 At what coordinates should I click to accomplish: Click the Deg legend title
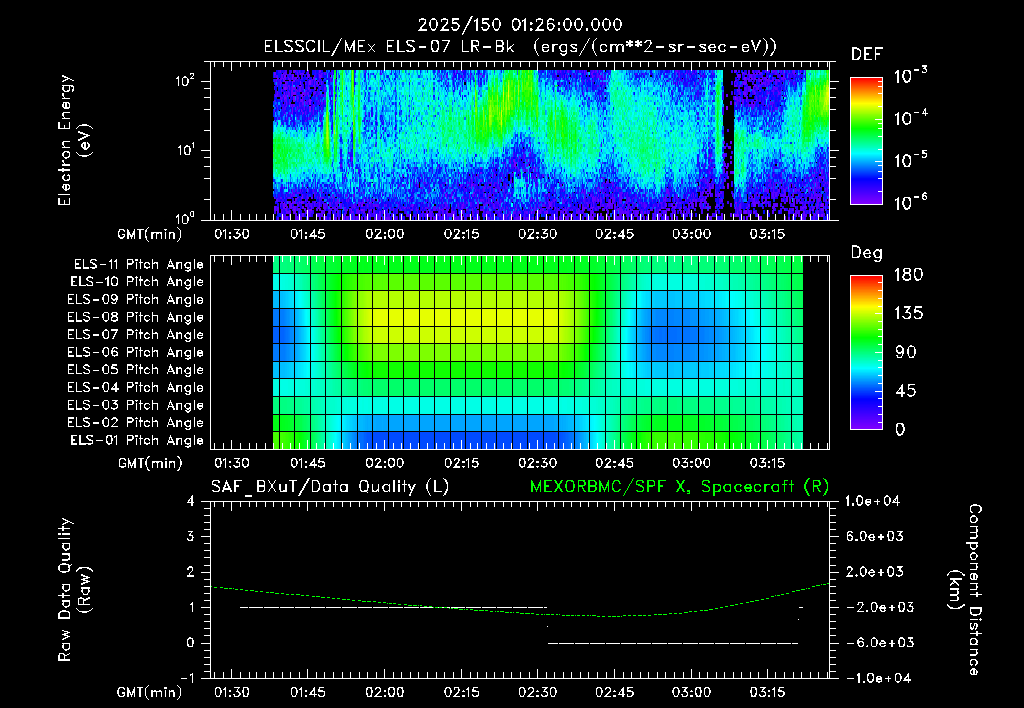pos(867,253)
